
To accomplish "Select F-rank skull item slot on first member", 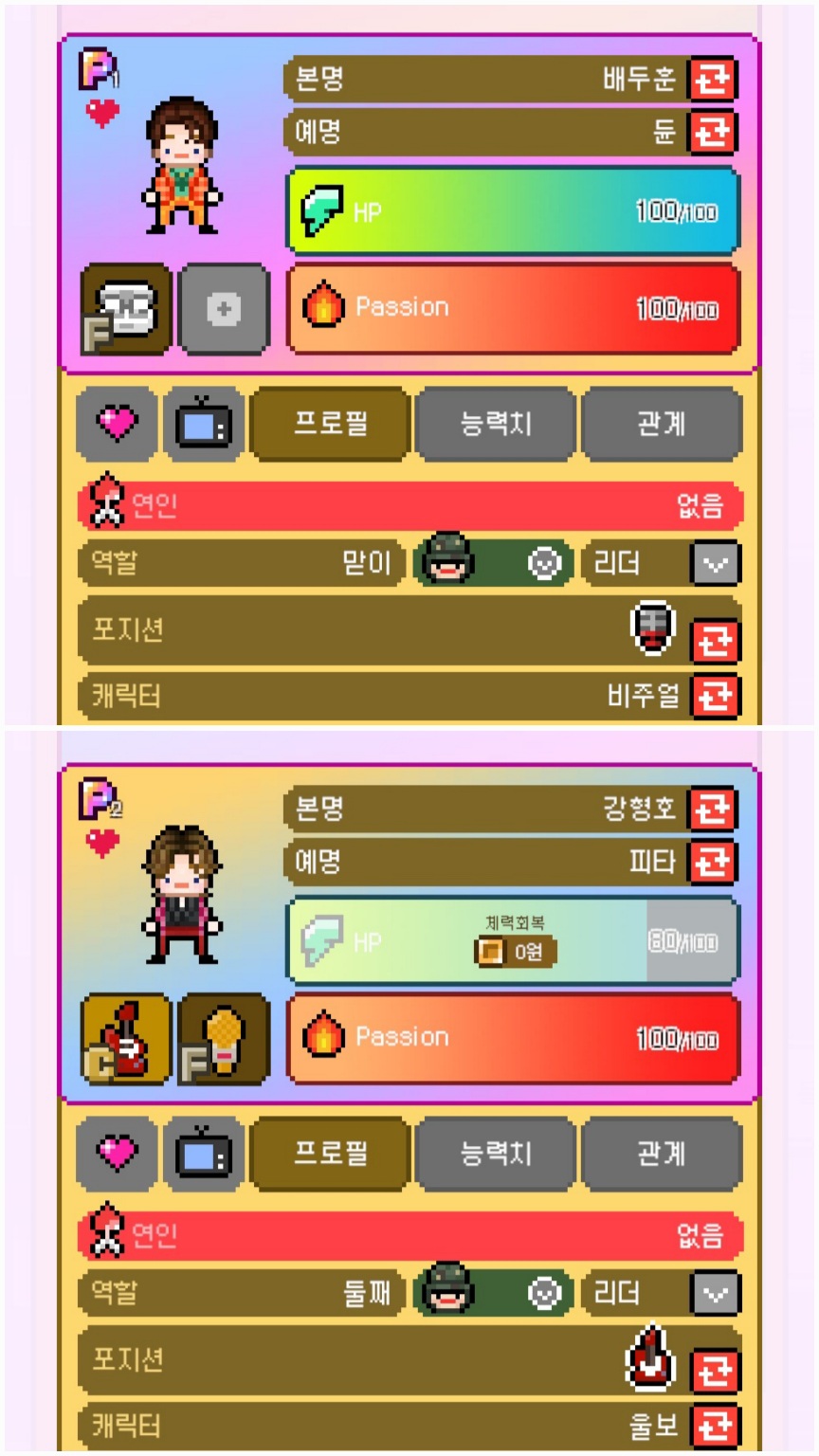I will 127,309.
